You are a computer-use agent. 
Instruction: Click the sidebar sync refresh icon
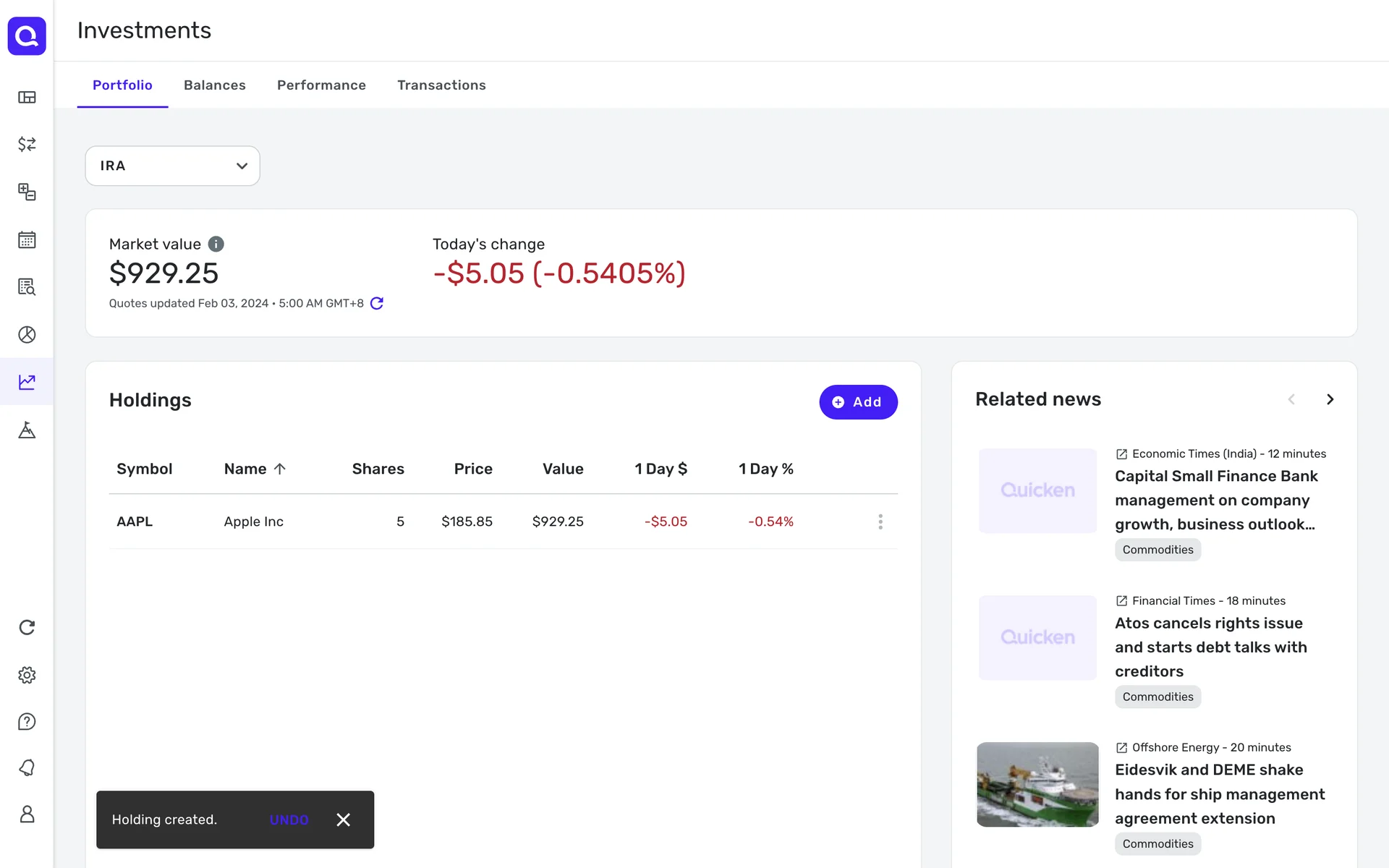tap(27, 627)
